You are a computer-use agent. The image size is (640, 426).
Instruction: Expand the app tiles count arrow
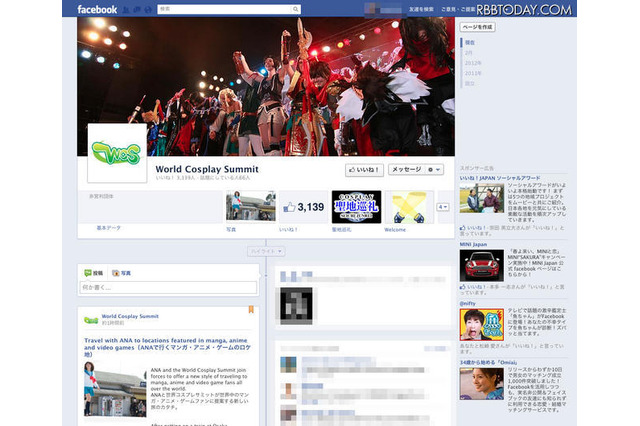[444, 207]
